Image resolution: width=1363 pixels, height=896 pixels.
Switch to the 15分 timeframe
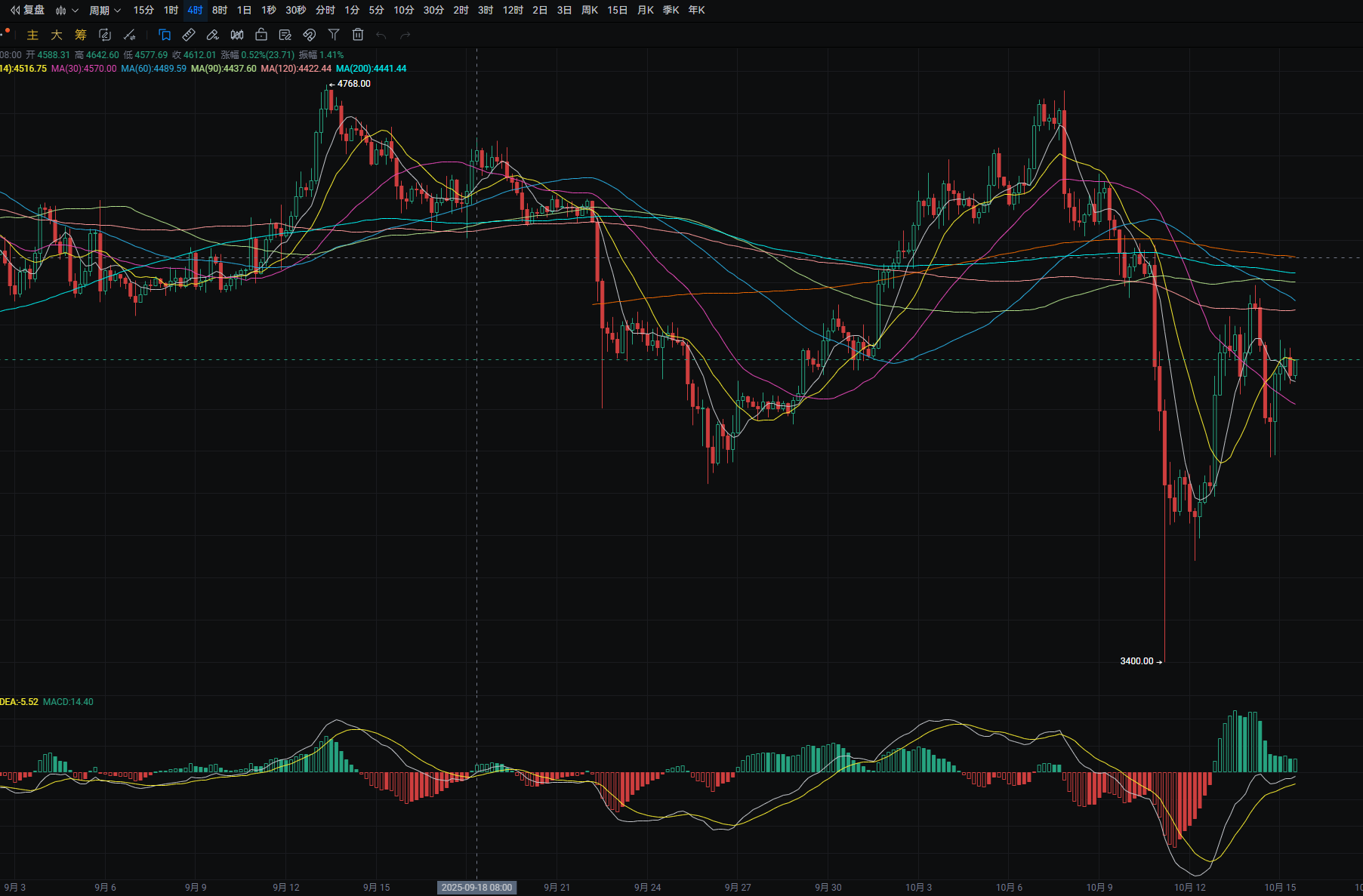143,11
